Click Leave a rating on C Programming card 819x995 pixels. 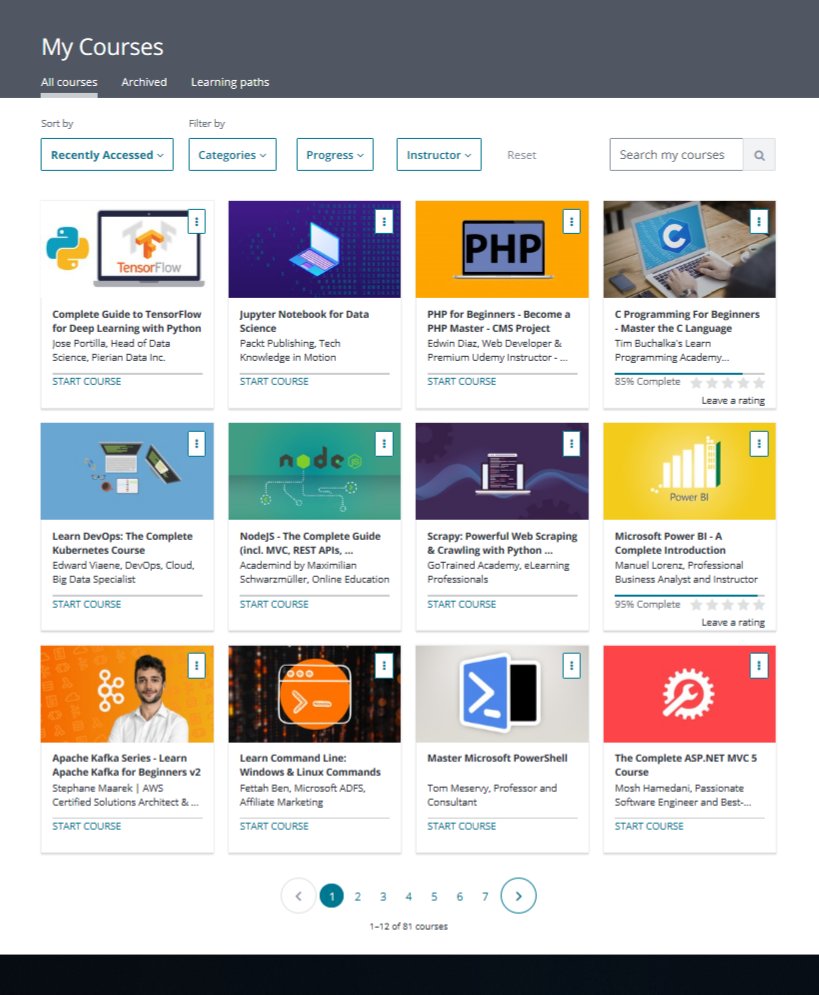(733, 400)
